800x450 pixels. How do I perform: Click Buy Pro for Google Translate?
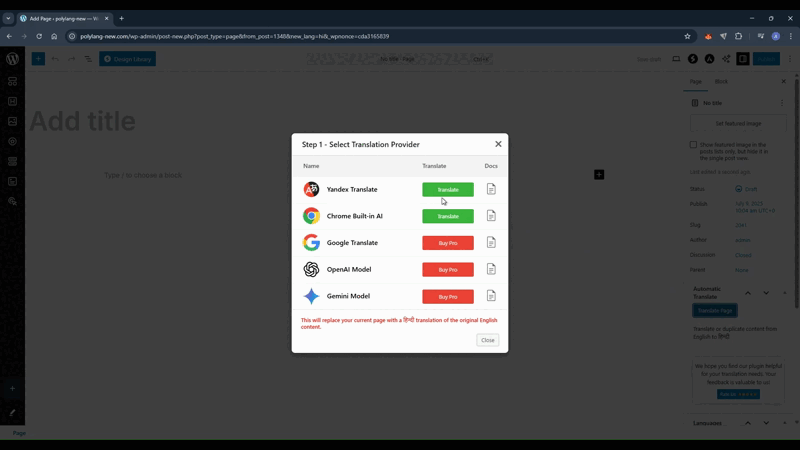pos(447,243)
